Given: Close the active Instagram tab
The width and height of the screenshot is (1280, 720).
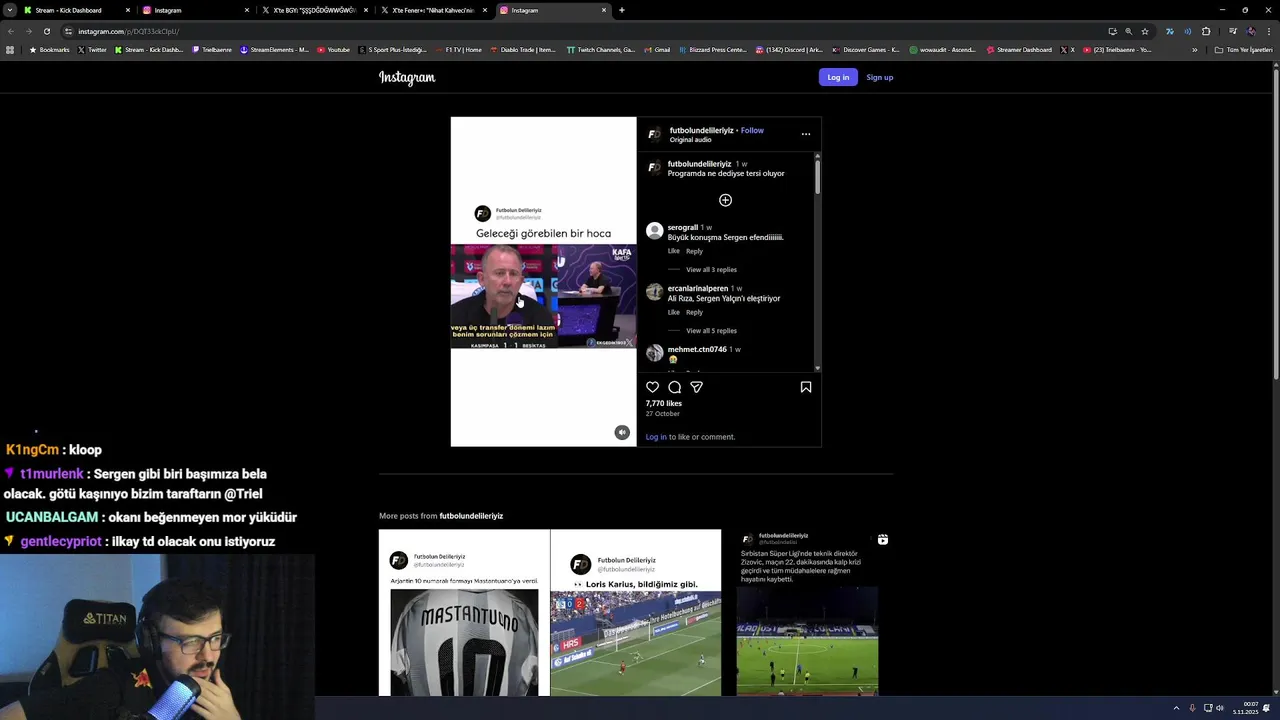Looking at the screenshot, I should (604, 10).
